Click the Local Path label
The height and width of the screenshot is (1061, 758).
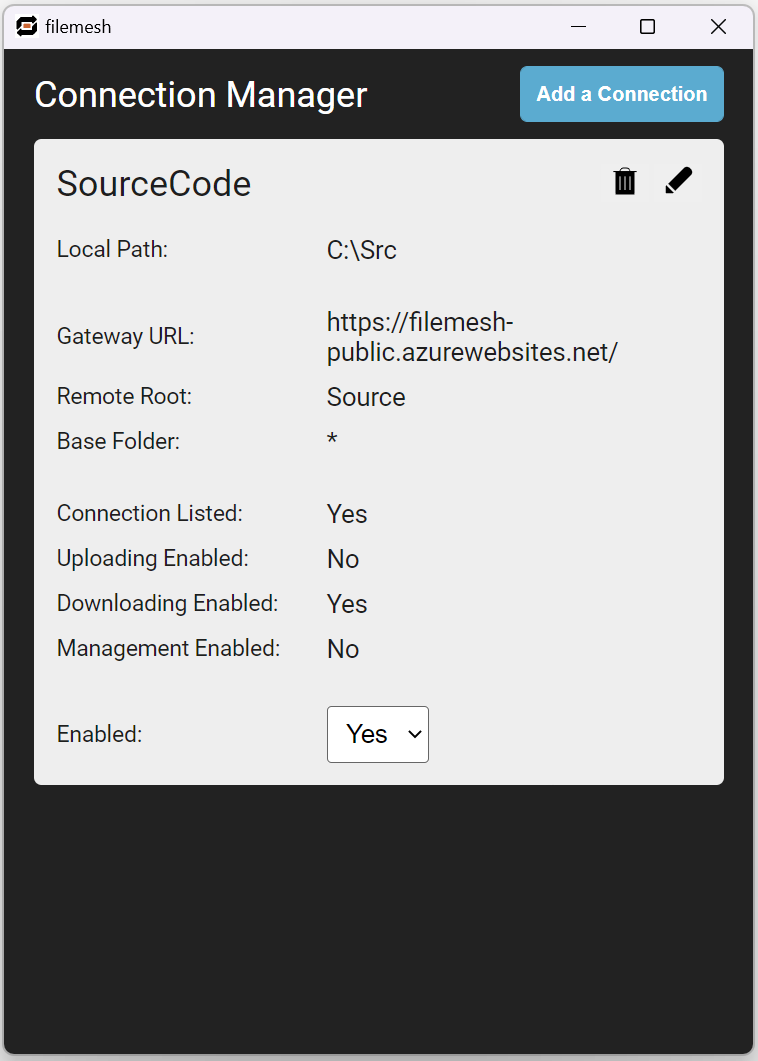(x=112, y=249)
